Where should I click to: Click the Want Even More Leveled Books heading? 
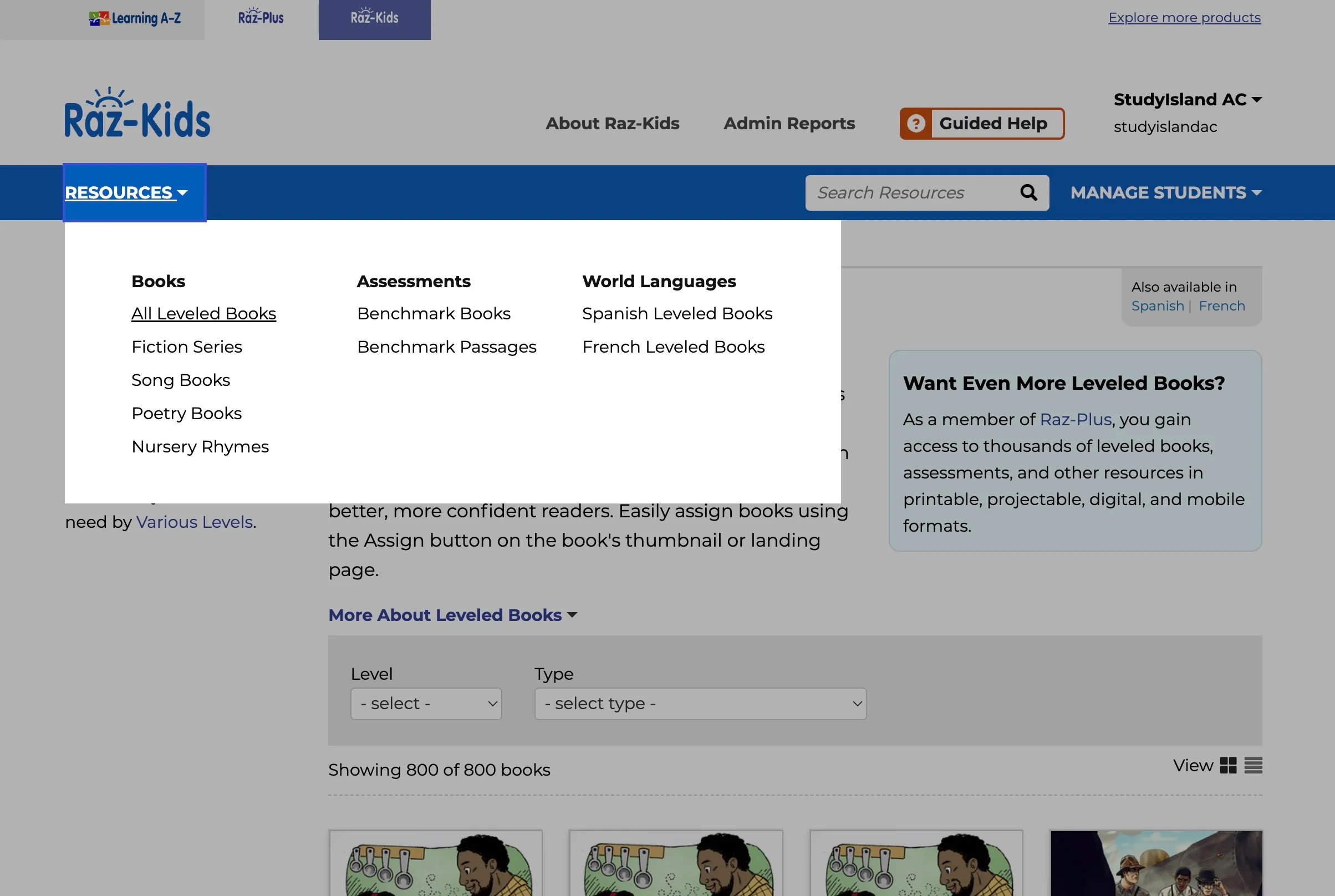pyautogui.click(x=1064, y=383)
